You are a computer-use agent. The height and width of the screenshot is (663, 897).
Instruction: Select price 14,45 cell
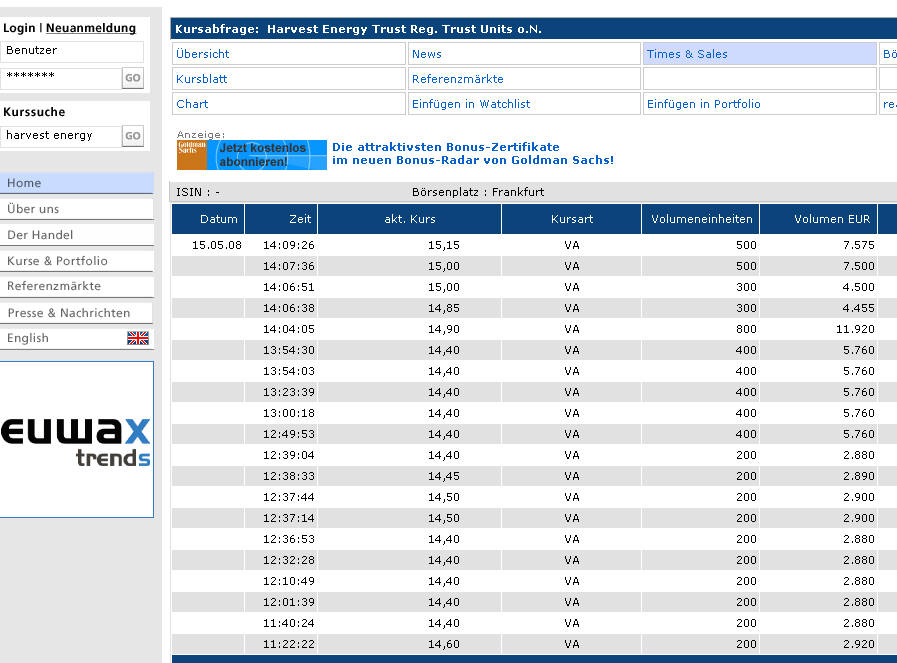(443, 476)
